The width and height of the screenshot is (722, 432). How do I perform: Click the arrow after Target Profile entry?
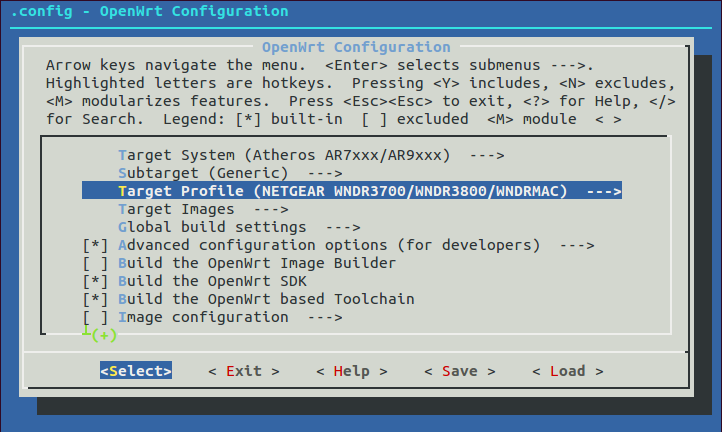tap(604, 191)
